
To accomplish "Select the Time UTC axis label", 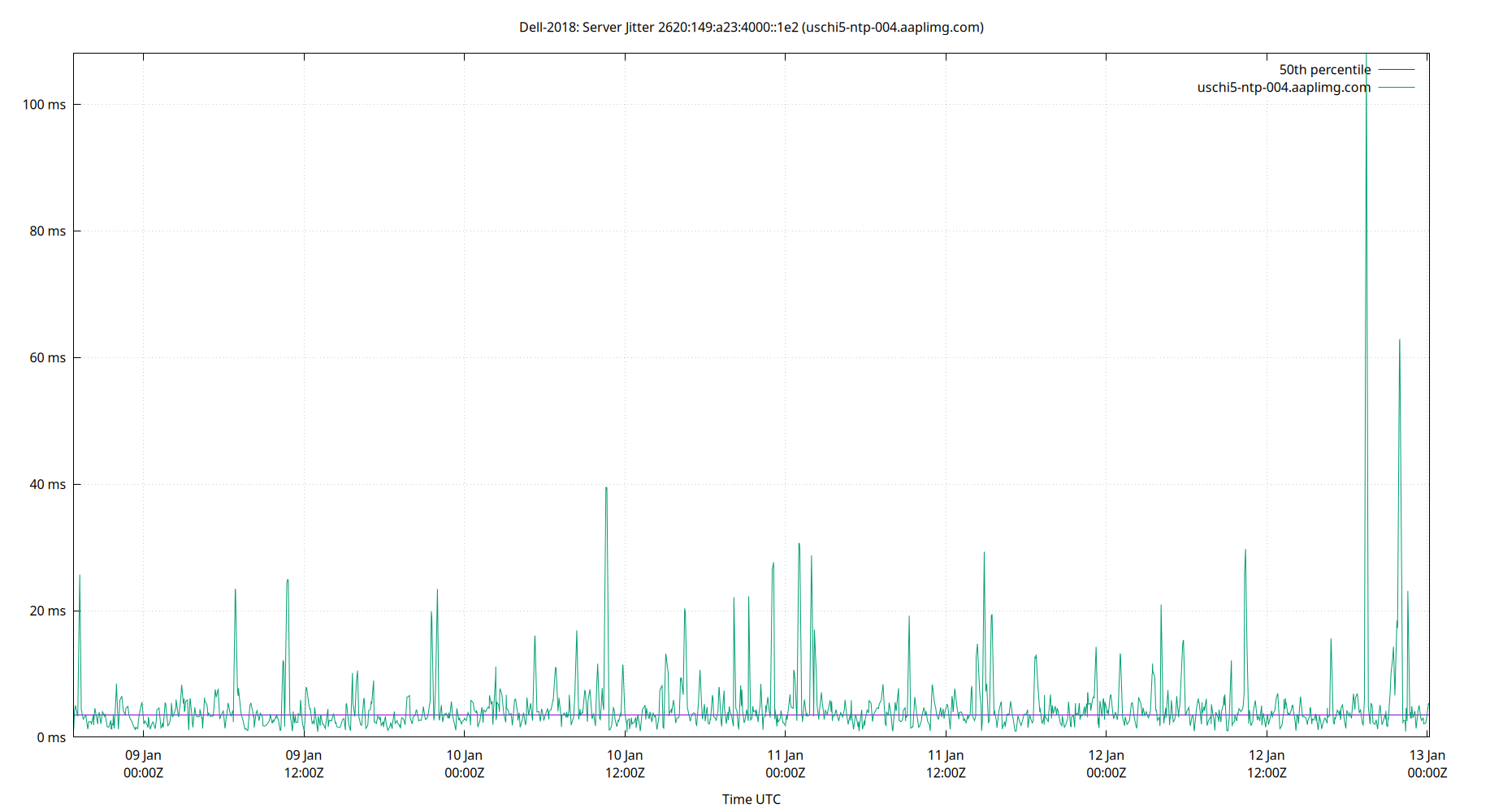I will (751, 799).
